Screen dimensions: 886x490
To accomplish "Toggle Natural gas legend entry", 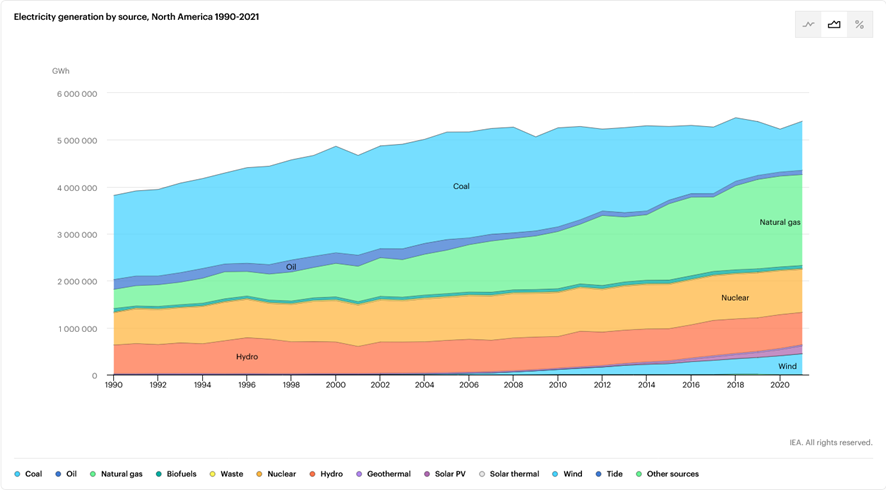I will tap(116, 474).
